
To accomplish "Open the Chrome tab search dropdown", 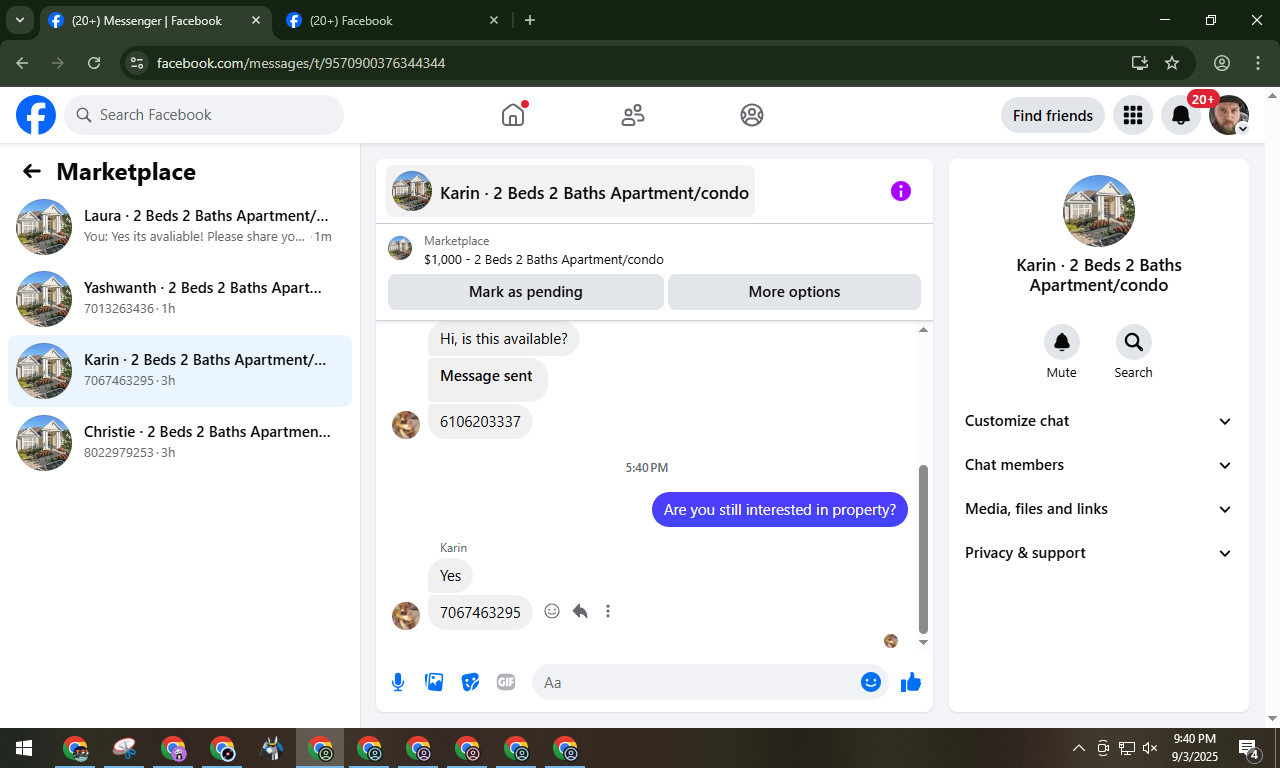I will tap(19, 20).
